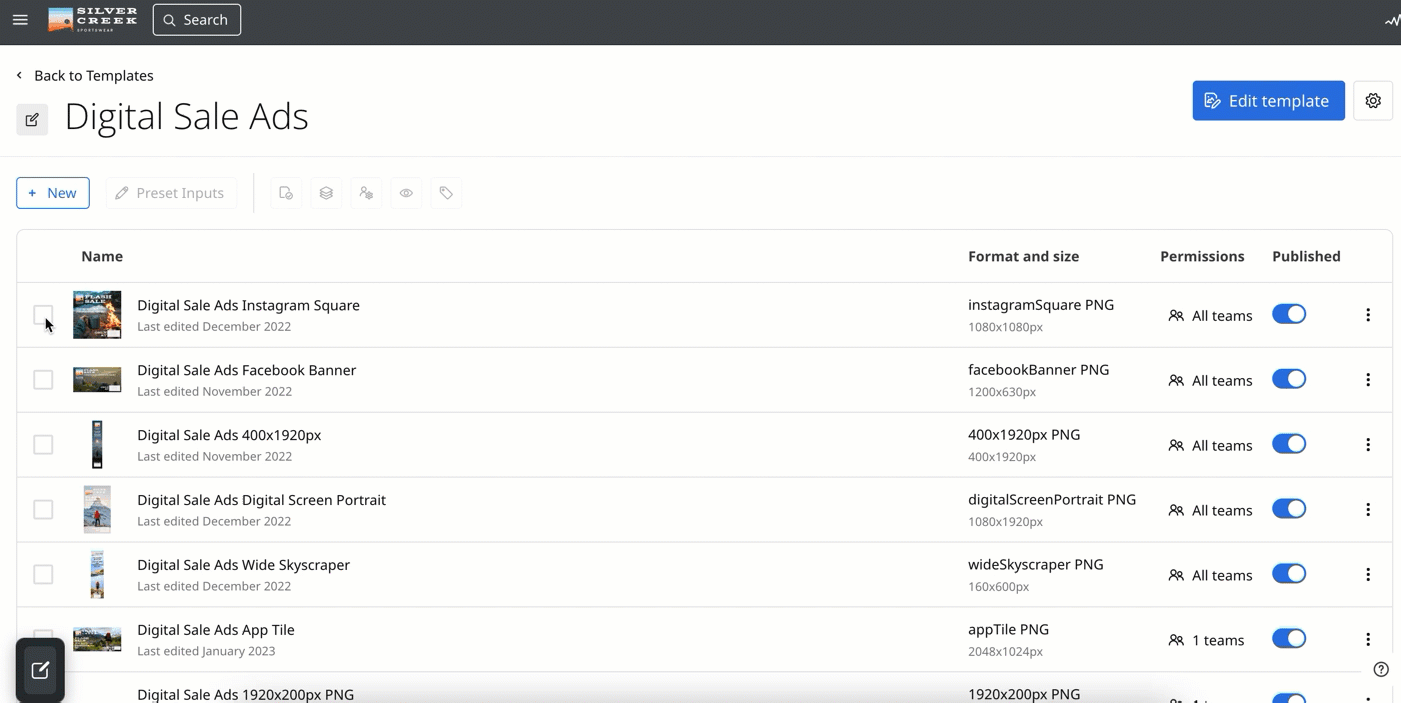Open Digital Sale Ads Wide Skyscraper
Screen dimensions: 1401x703
tap(243, 565)
